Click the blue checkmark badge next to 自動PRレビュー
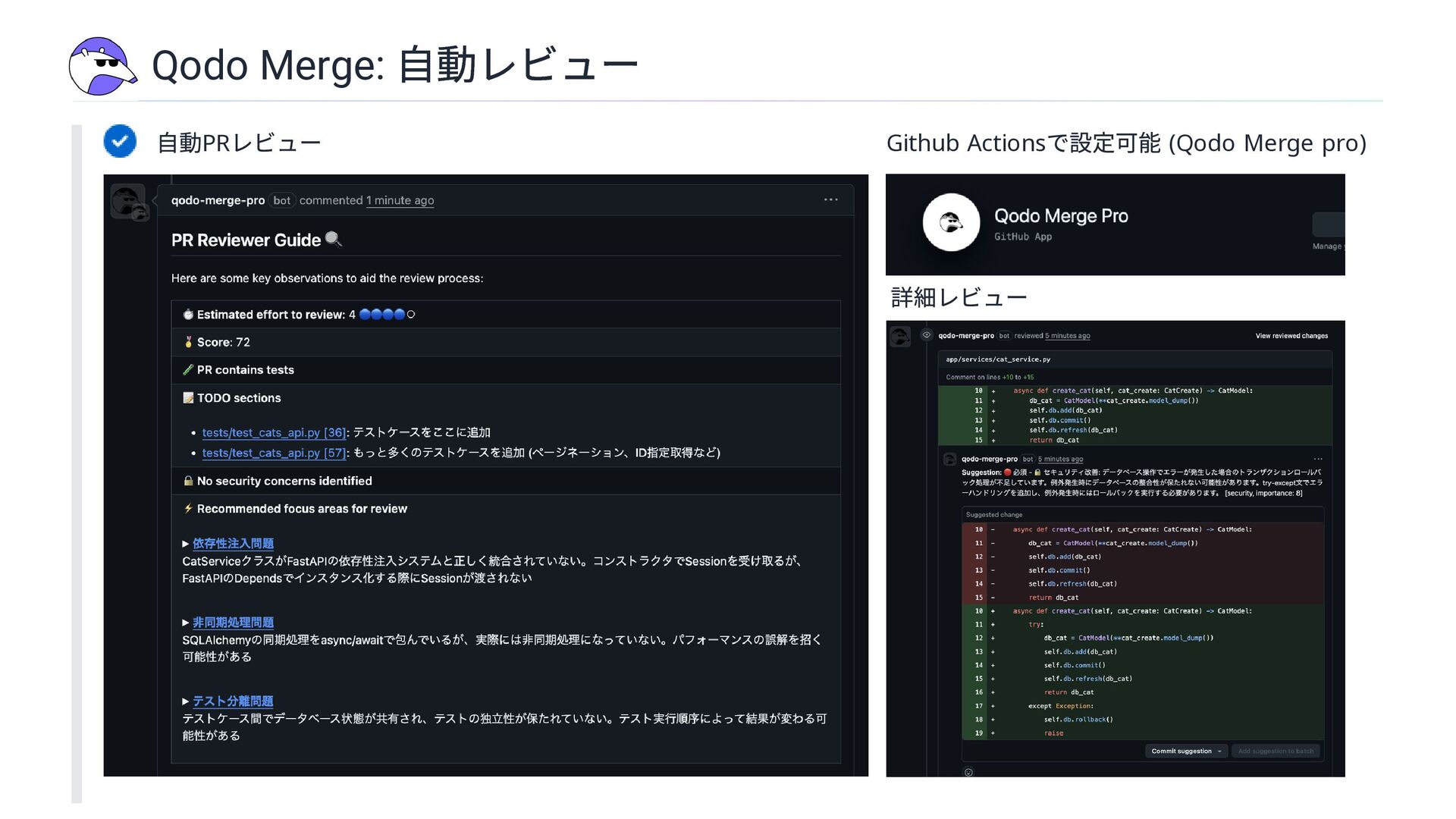 click(x=120, y=141)
